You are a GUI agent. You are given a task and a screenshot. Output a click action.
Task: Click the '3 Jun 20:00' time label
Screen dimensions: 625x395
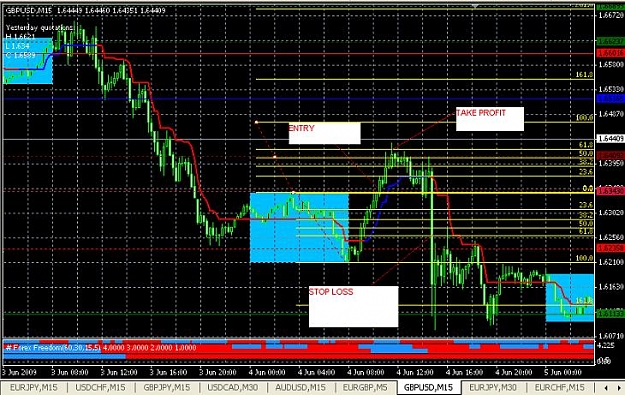[218, 373]
